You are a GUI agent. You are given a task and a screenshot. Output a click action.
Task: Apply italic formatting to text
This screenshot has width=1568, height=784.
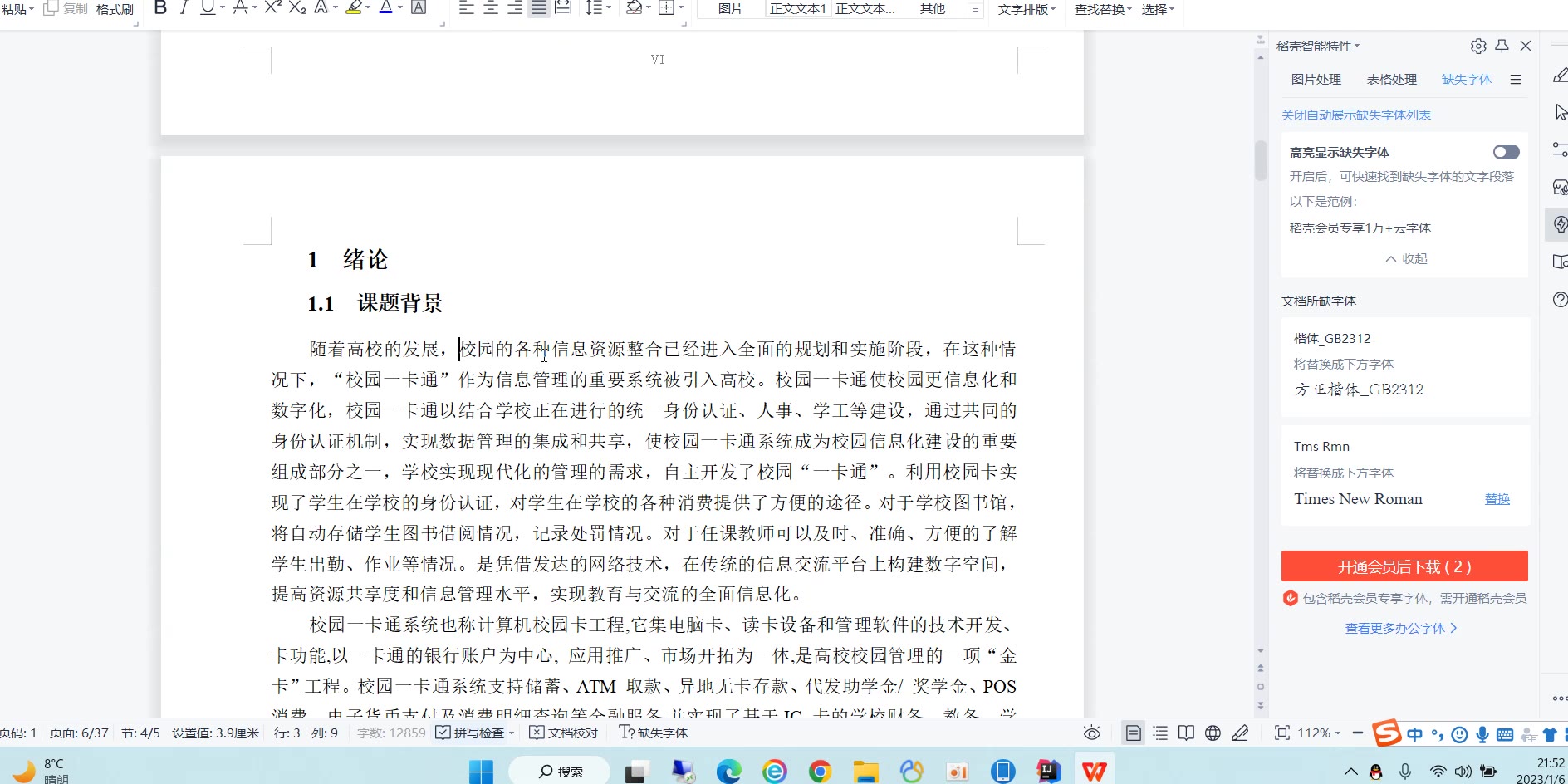[x=184, y=8]
